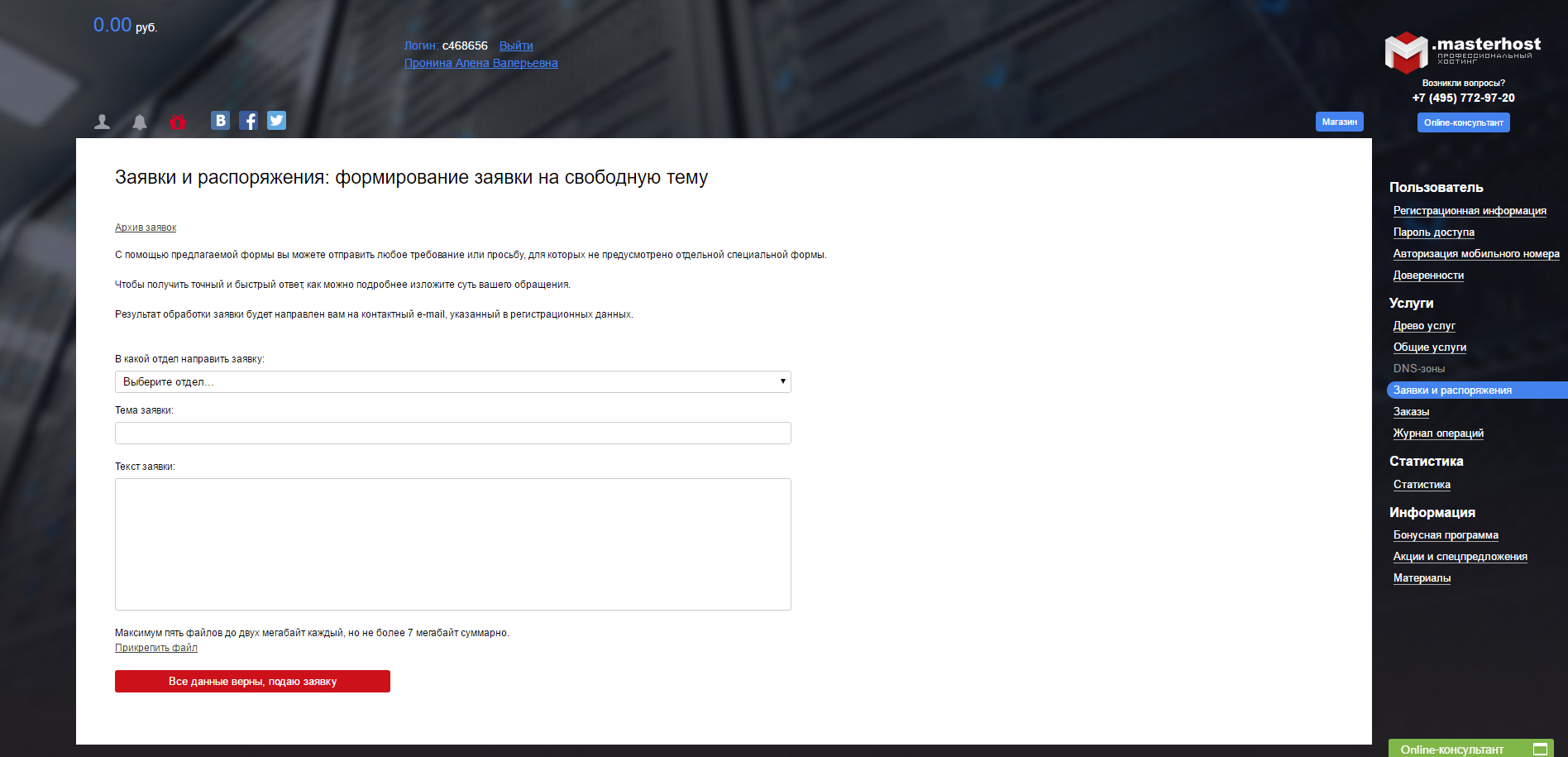
Task: Open the 'Пронина Алена Валерьевна' account link
Action: point(481,63)
